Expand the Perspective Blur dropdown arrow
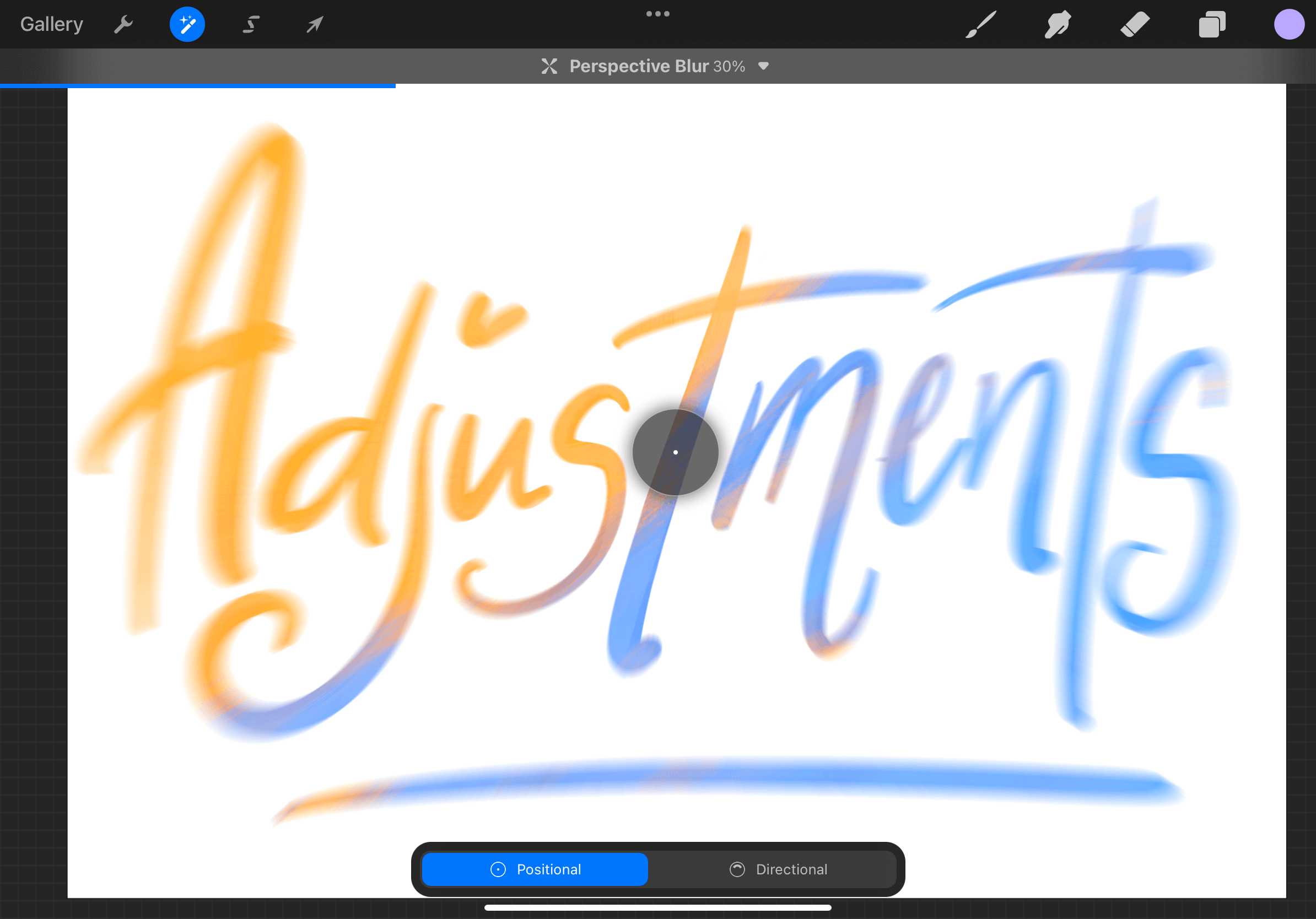 tap(763, 66)
